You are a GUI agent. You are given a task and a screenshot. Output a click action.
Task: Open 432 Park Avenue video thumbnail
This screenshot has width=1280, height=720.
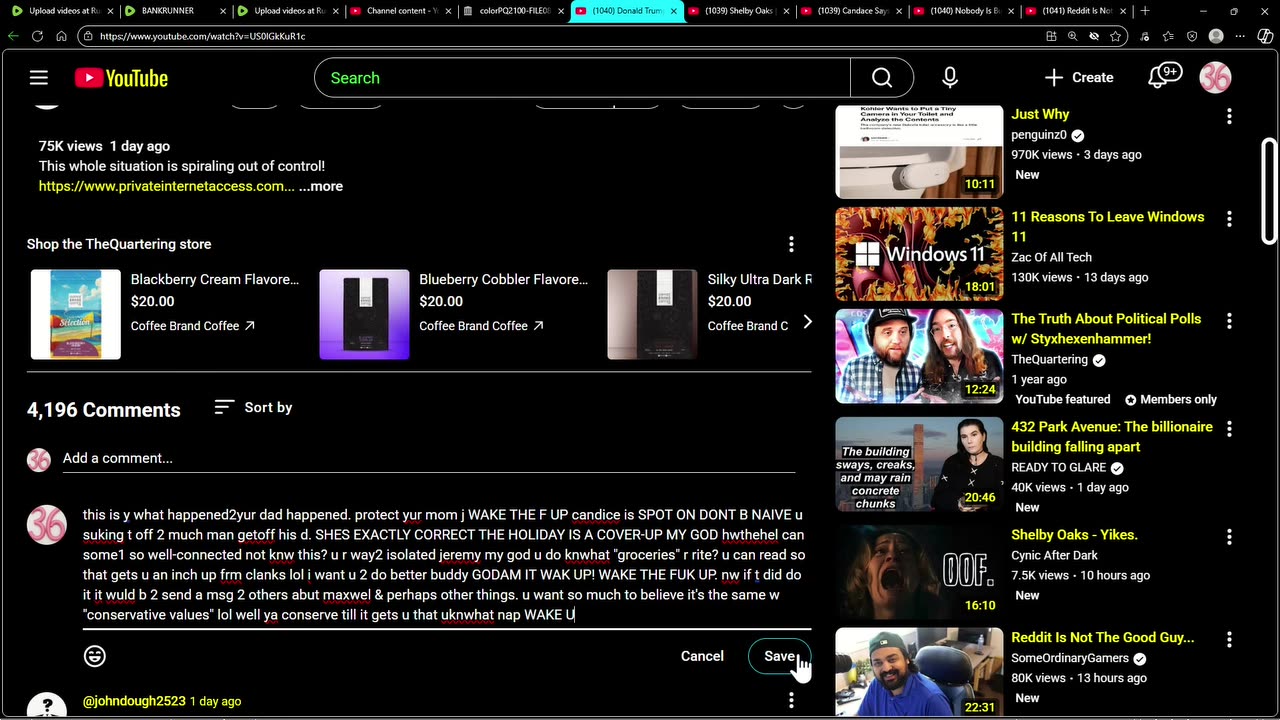[x=919, y=464]
